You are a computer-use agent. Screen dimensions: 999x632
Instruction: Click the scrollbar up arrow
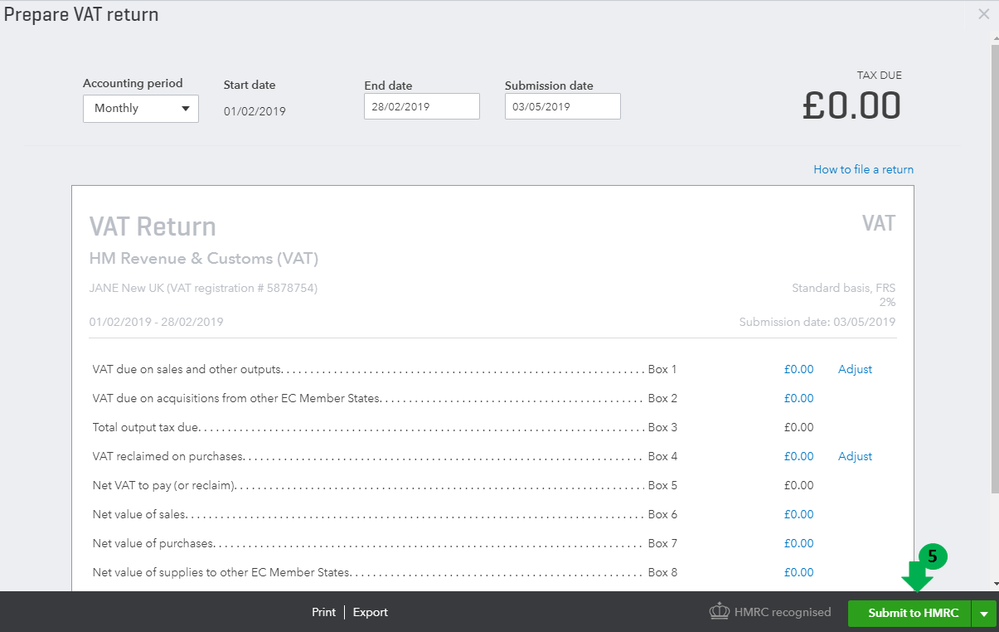click(x=995, y=38)
